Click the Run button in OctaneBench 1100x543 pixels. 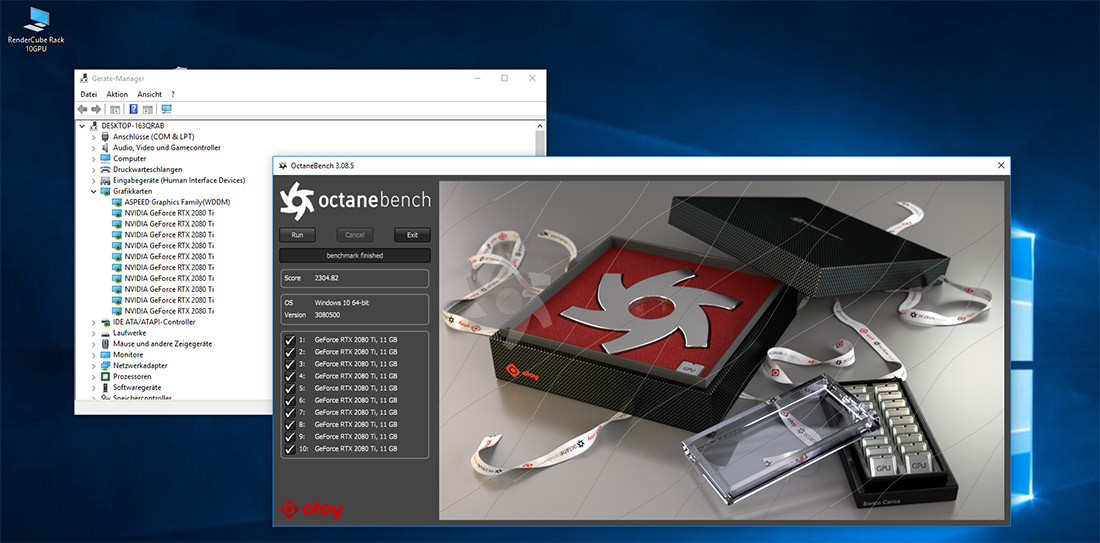[x=297, y=235]
